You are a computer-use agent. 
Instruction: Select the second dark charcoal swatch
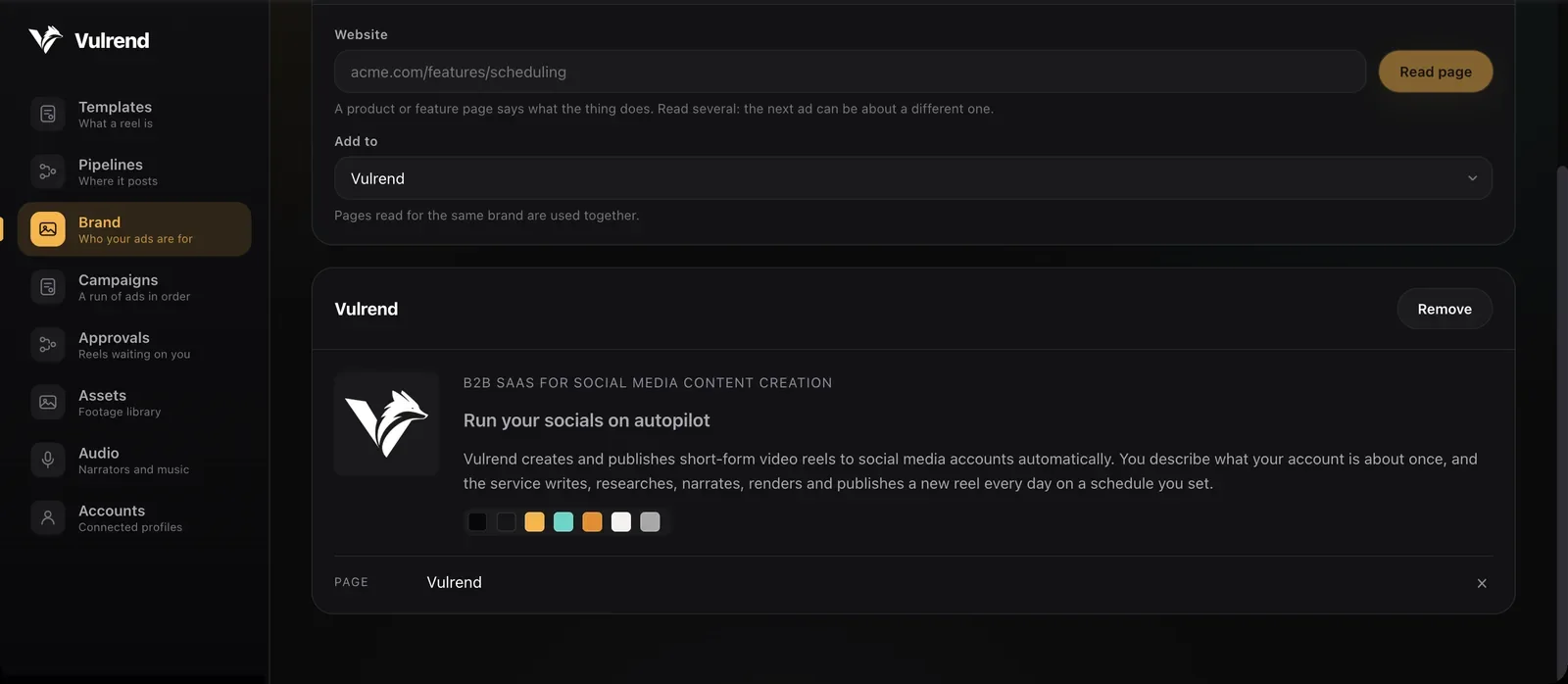506,522
